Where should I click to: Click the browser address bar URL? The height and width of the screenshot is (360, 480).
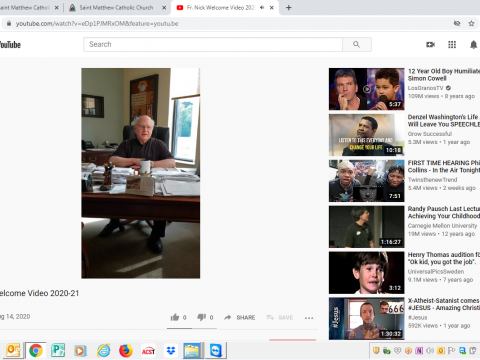click(97, 23)
